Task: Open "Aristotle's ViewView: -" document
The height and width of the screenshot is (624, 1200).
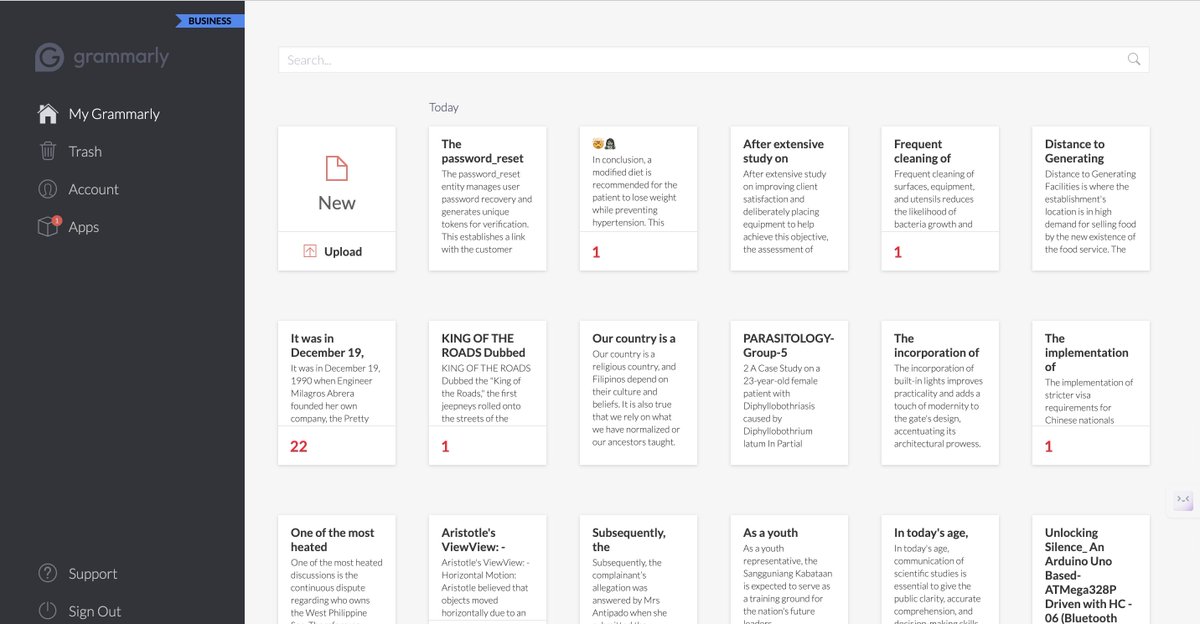Action: [x=488, y=570]
